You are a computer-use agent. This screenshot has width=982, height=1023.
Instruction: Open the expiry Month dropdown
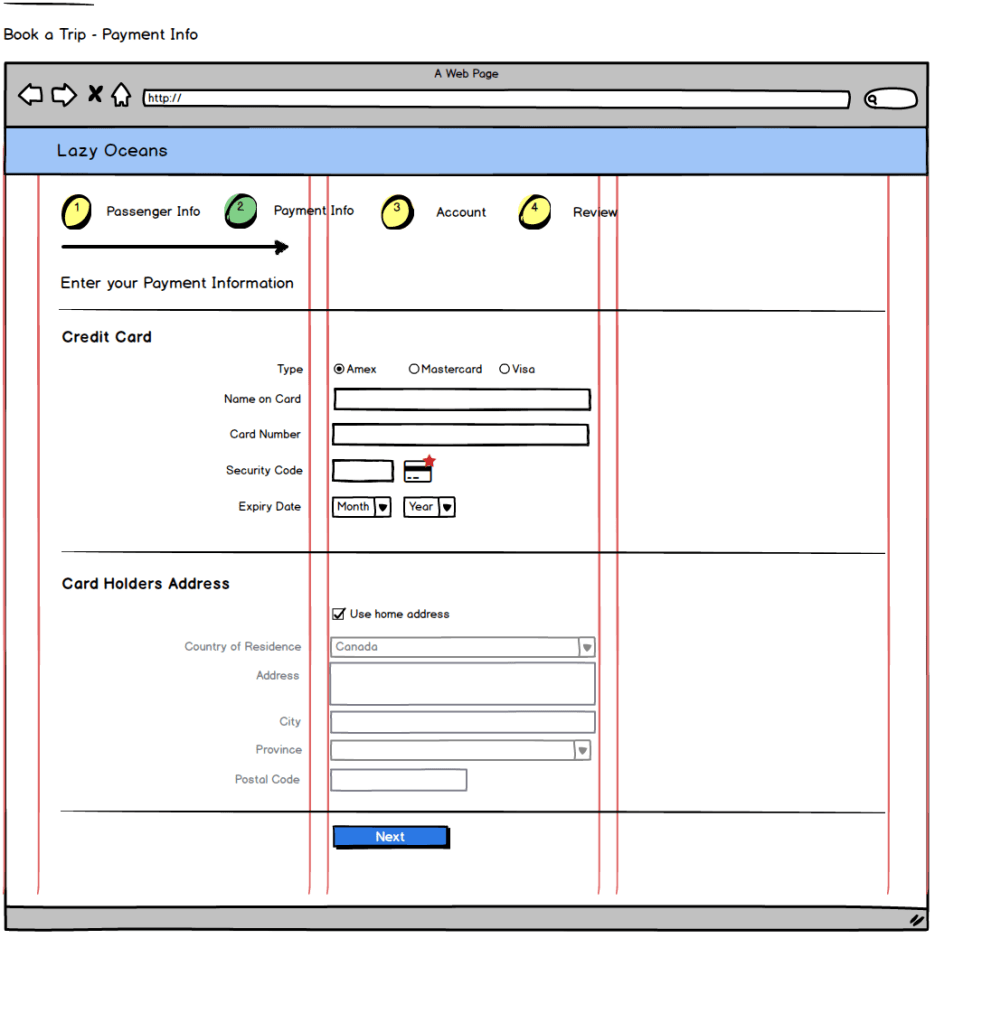click(x=361, y=507)
